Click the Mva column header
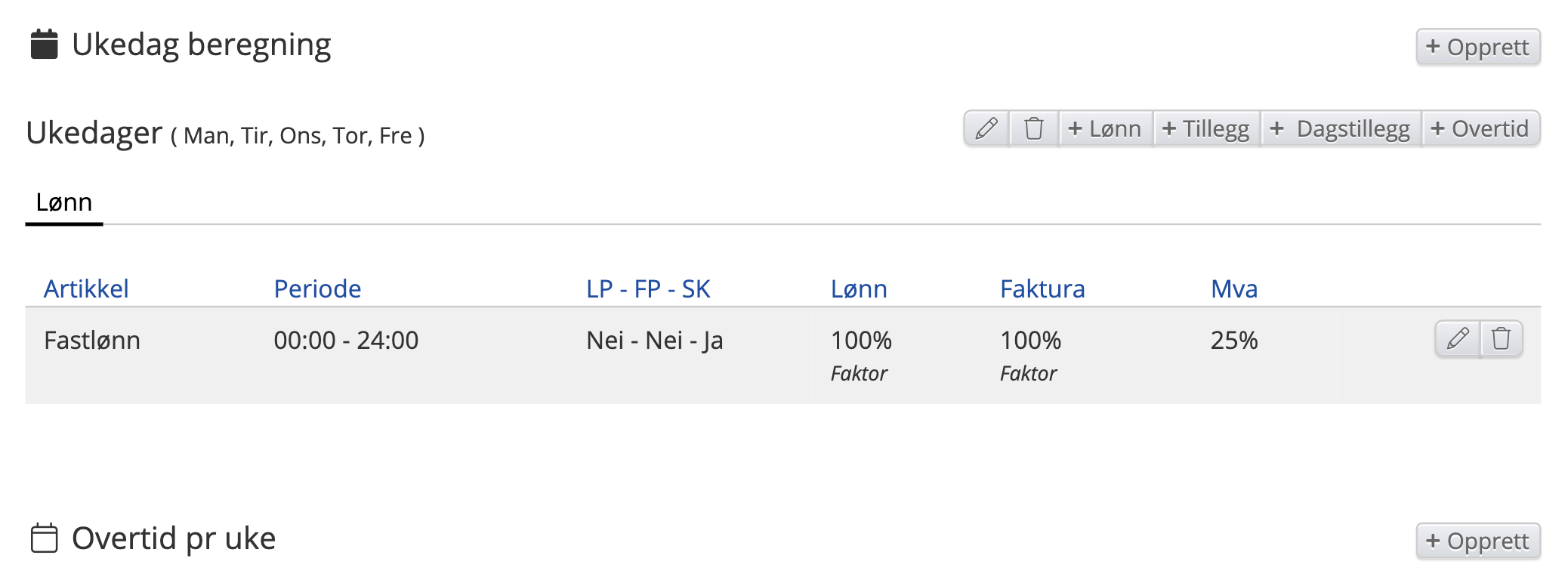This screenshot has width=1568, height=586. coord(1234,288)
